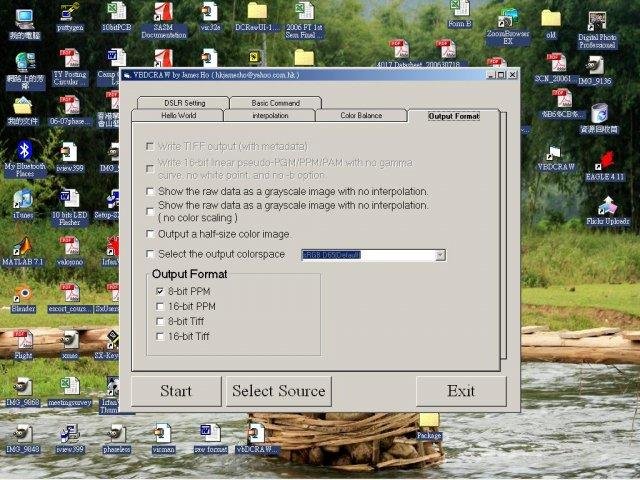Image resolution: width=640 pixels, height=480 pixels.
Task: Open the old folder on desktop
Action: pos(551,24)
